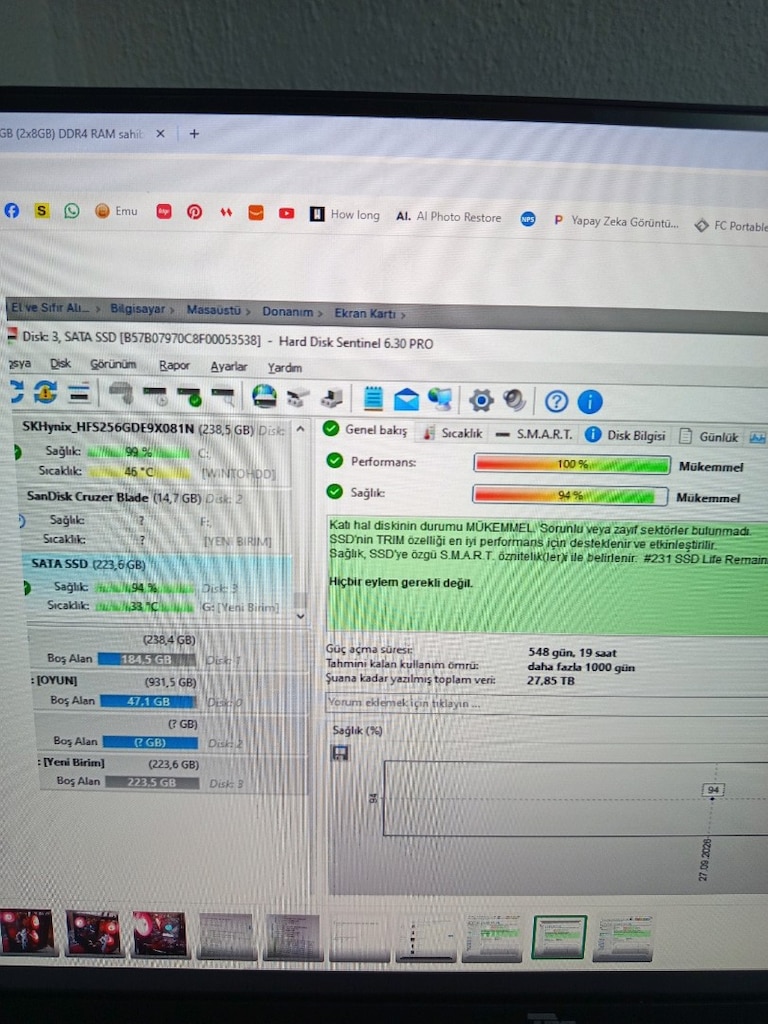Screen dimensions: 768x1024
Task: Click the 'daha fazla 1000 gün' lifetime value
Action: (x=581, y=667)
